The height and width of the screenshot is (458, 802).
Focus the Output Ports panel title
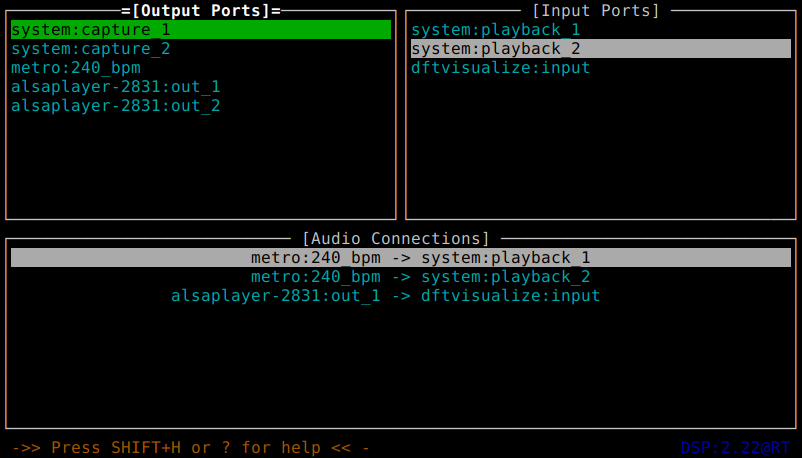click(201, 11)
